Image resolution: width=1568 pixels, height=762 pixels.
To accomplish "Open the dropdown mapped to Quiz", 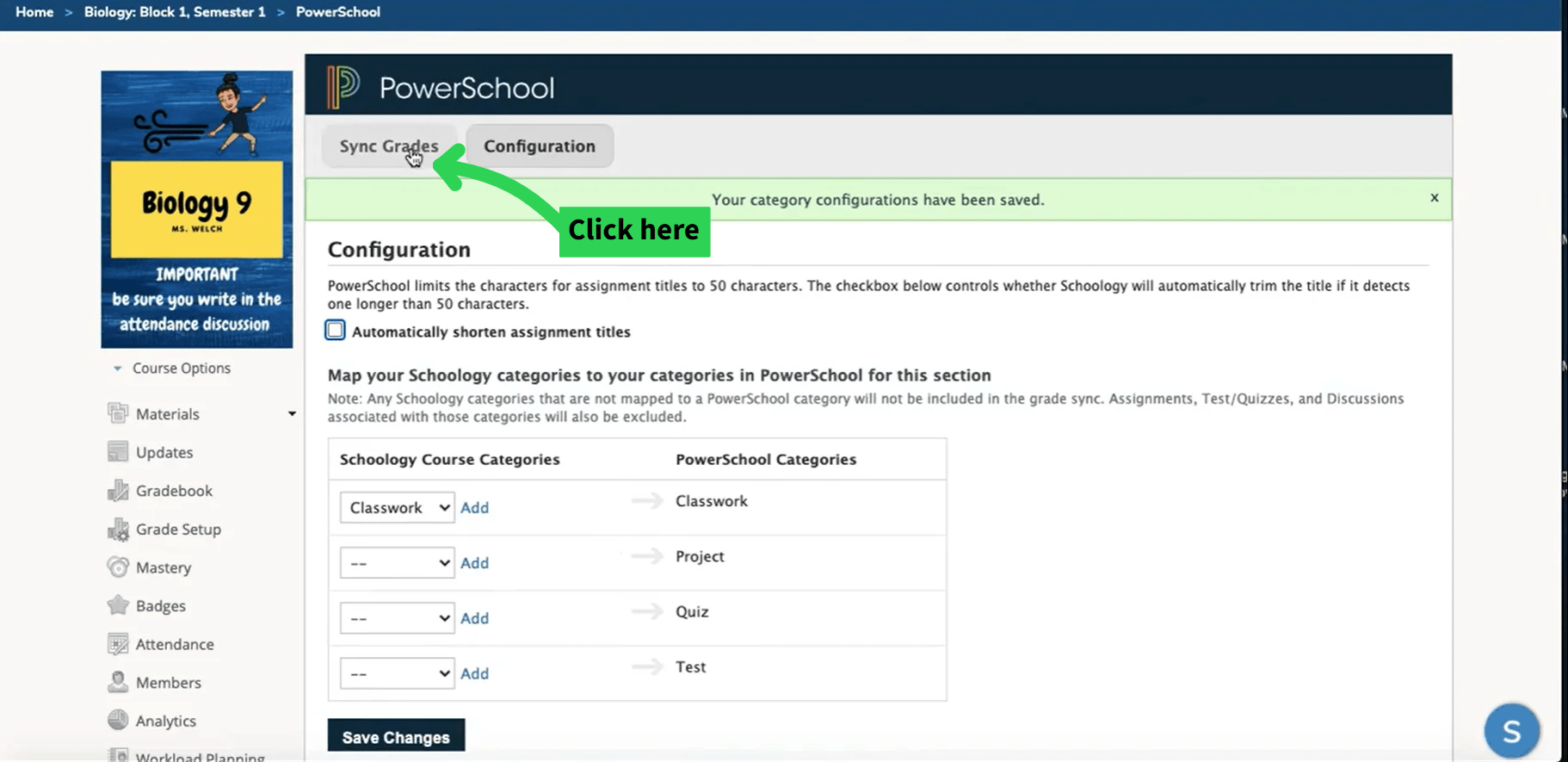I will [397, 618].
